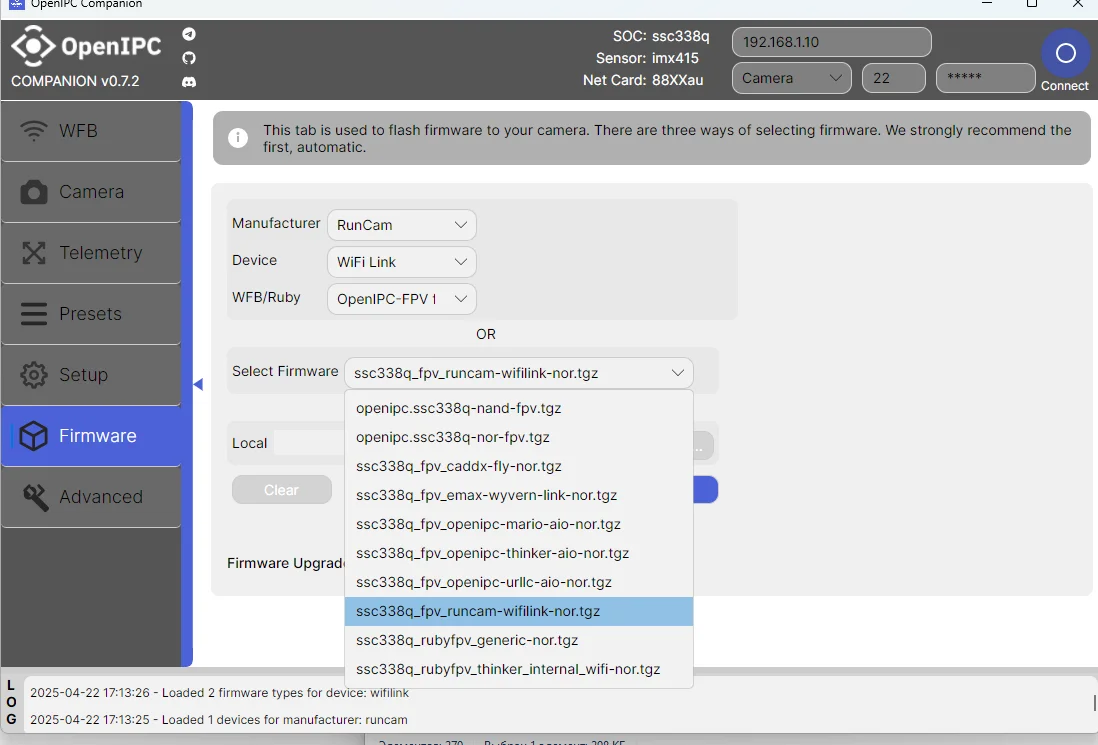Screen dimensions: 1098x745
Task: Click the masked password field
Action: tap(985, 78)
